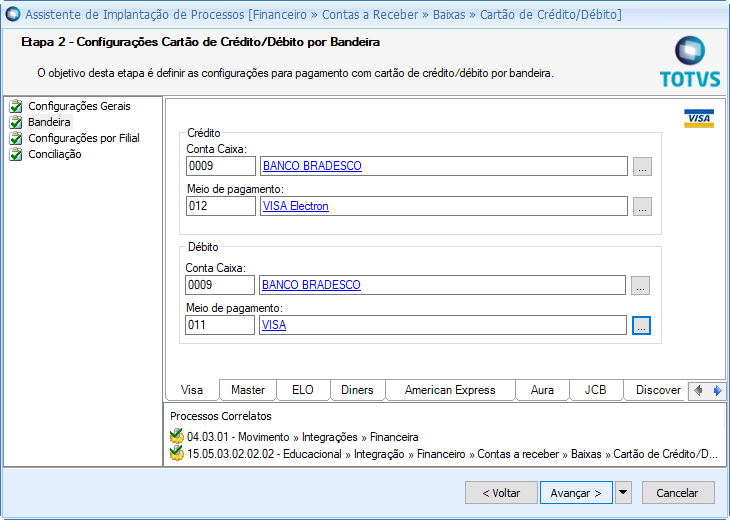Open process 04.03.01 Movimento Integrações Financeira

(x=303, y=437)
